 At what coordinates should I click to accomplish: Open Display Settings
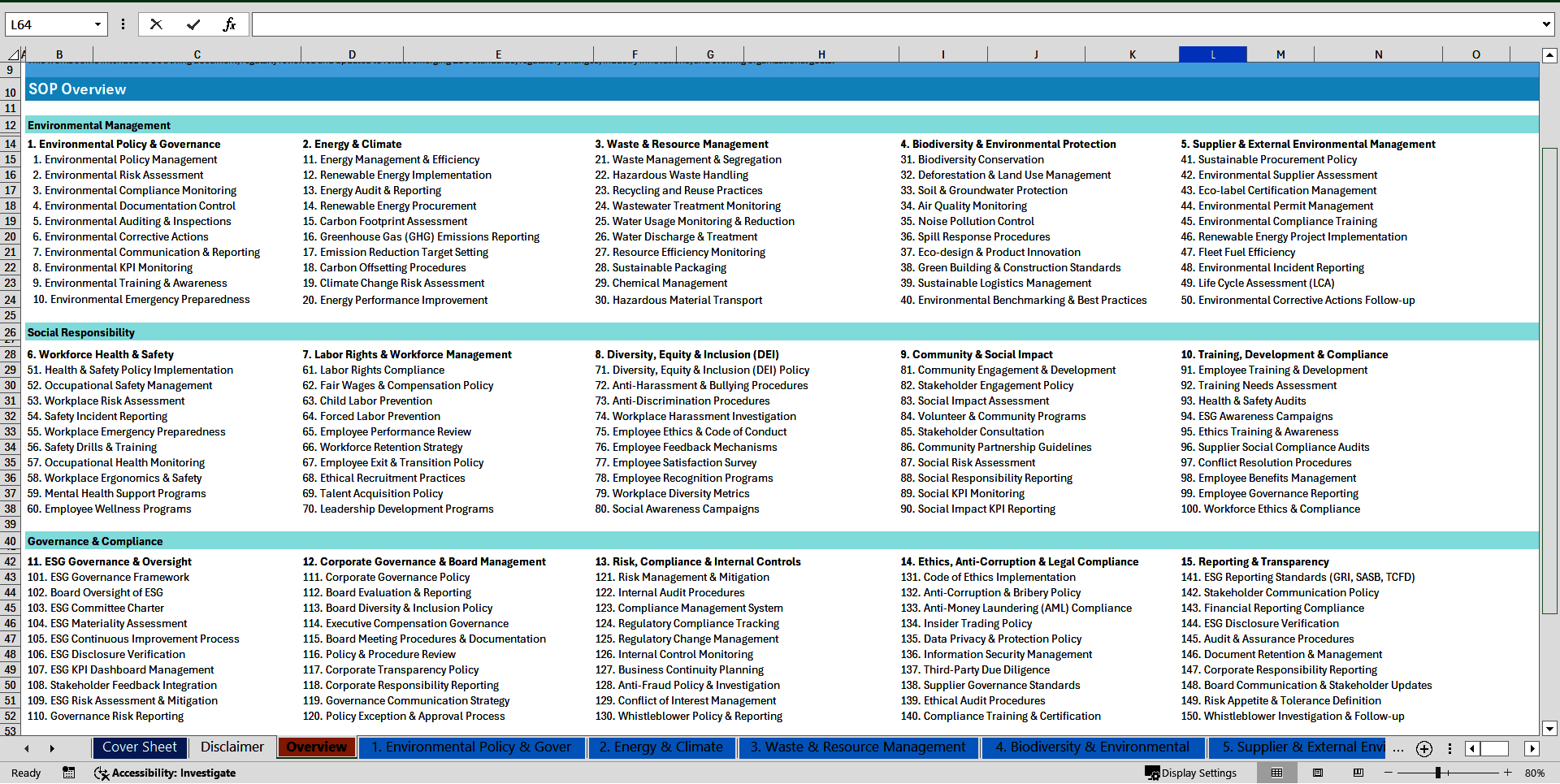[1190, 773]
